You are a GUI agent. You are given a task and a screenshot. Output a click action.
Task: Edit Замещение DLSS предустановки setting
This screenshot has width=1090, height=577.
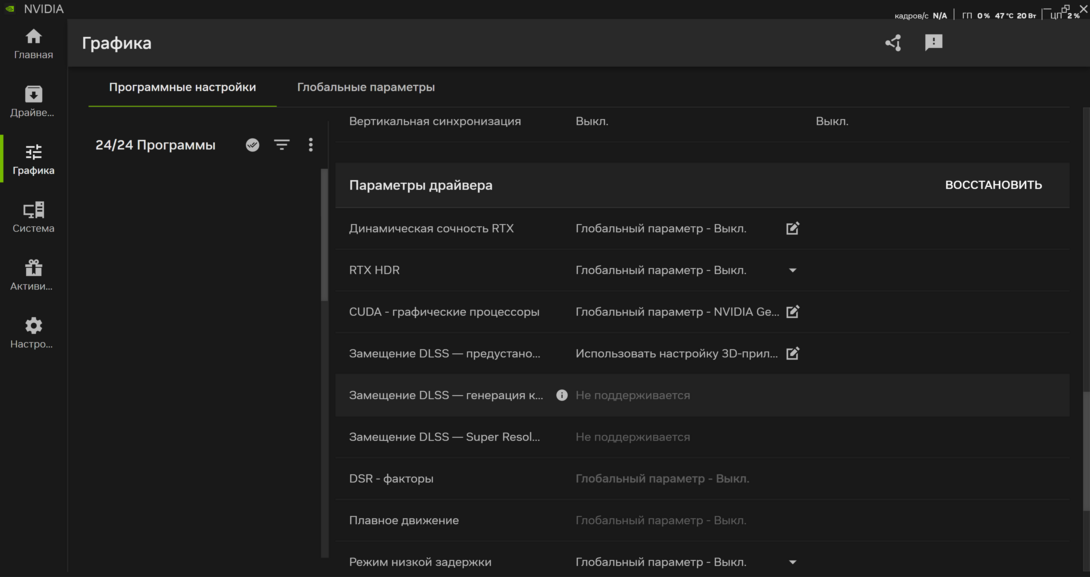[x=792, y=353]
